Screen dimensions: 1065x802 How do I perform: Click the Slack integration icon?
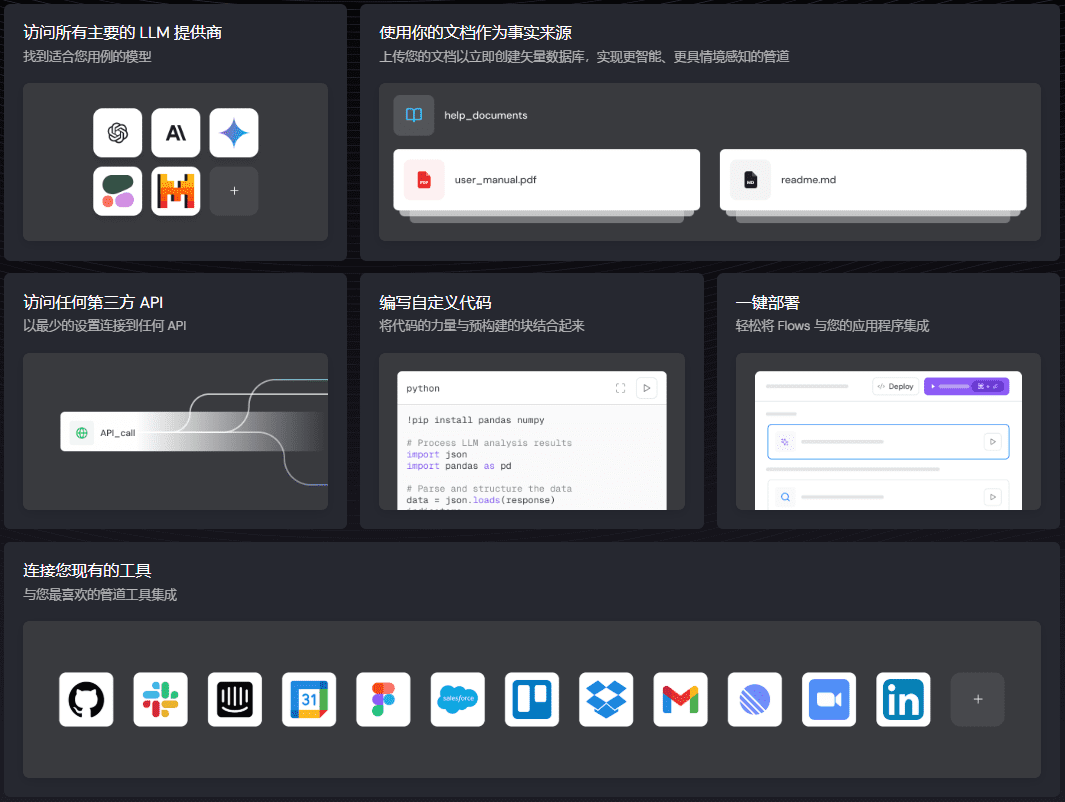160,699
